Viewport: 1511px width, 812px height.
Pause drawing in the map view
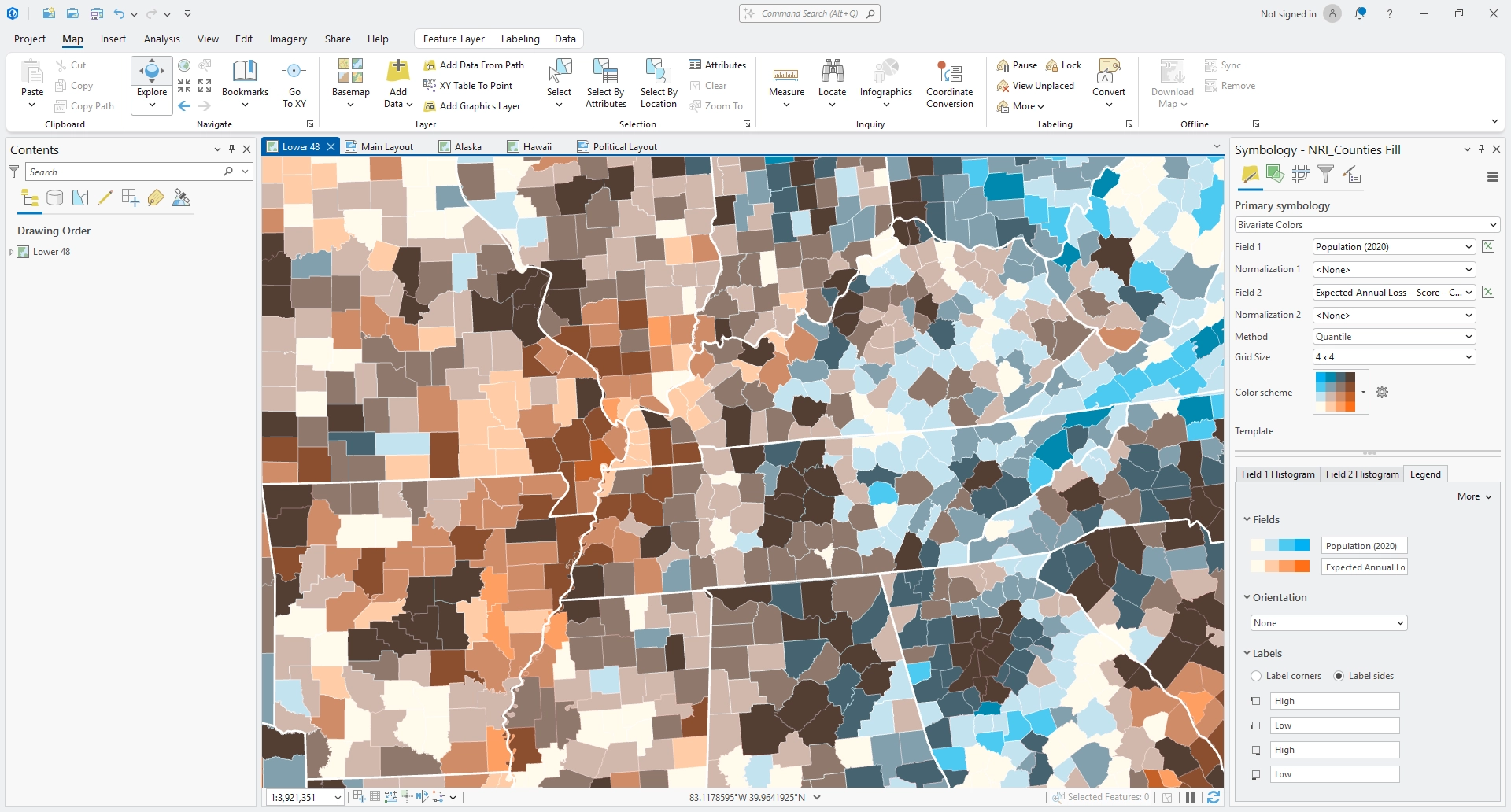point(1190,797)
